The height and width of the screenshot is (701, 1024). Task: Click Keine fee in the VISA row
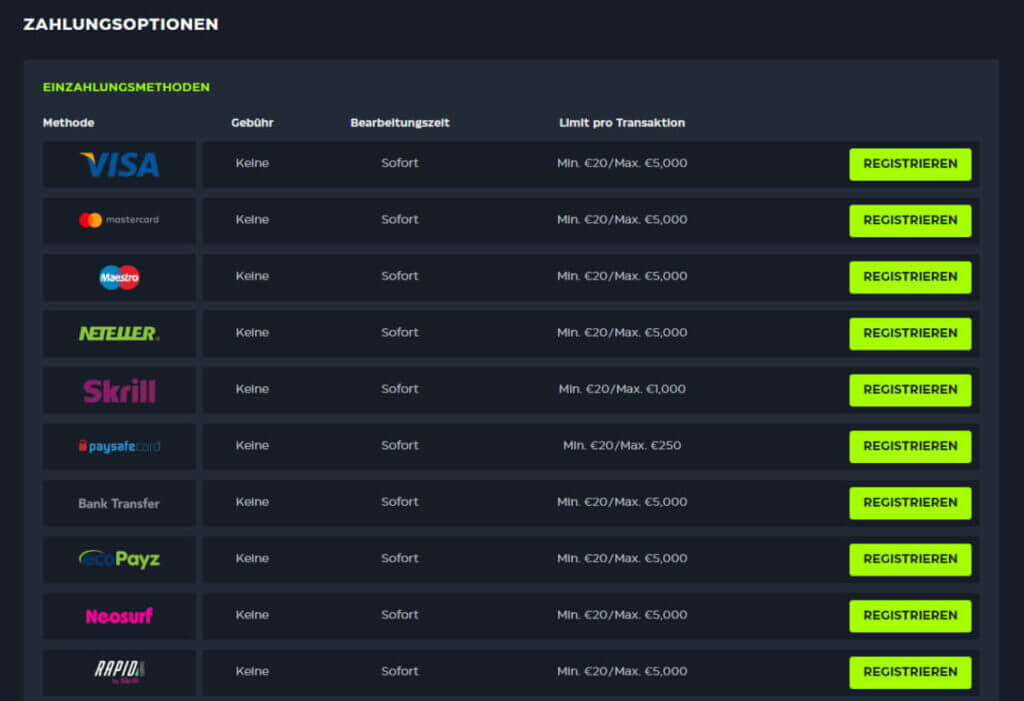pyautogui.click(x=252, y=163)
